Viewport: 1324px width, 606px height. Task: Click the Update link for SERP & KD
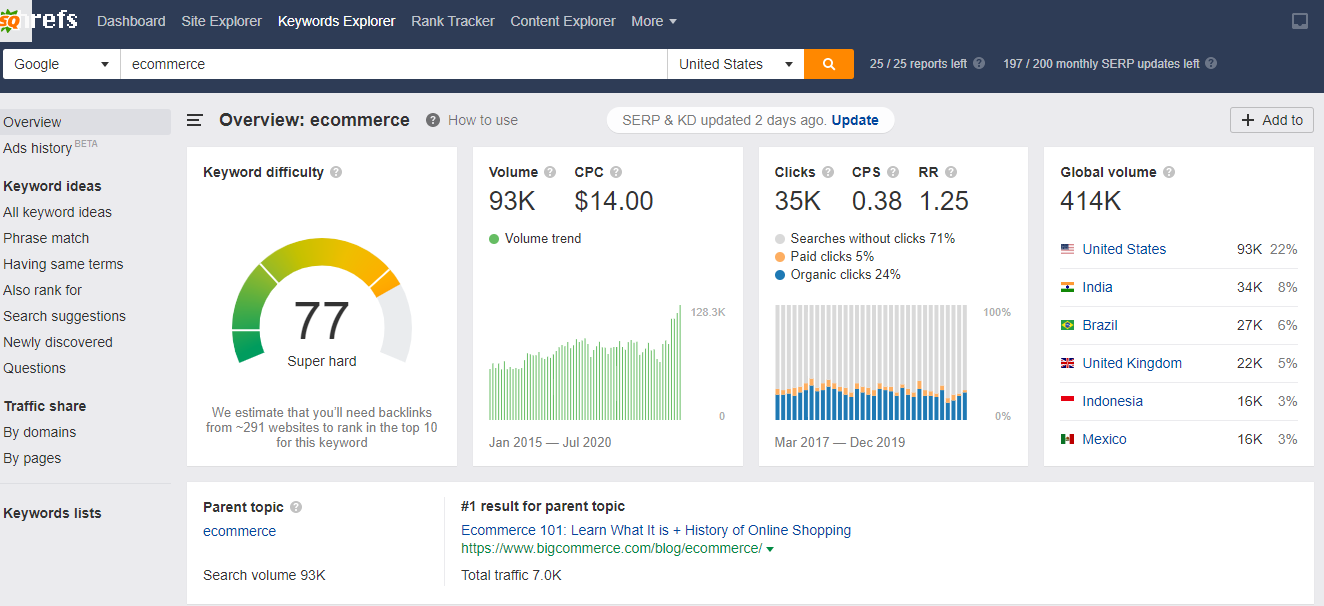(856, 119)
